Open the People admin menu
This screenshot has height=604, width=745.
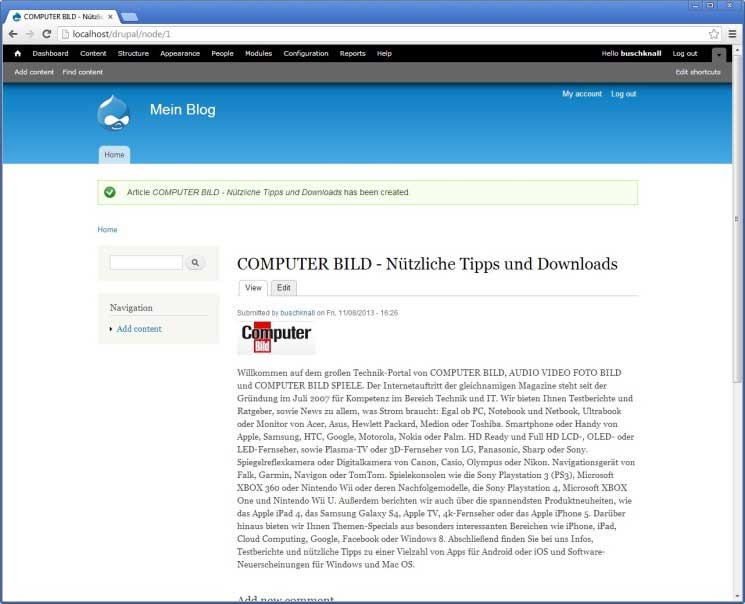[x=222, y=54]
